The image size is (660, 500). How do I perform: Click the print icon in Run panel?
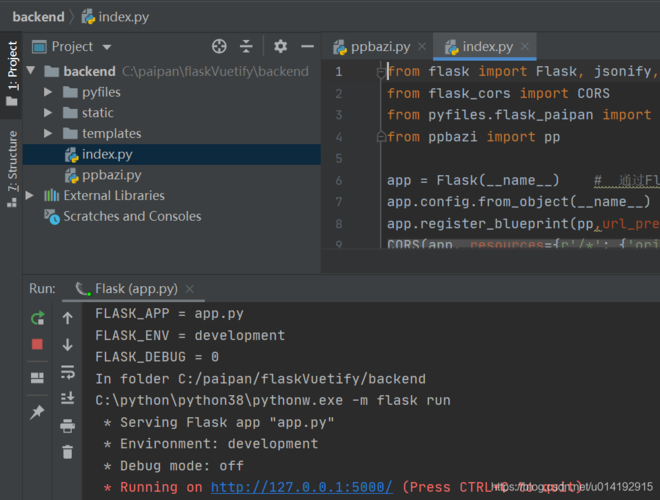pyautogui.click(x=67, y=426)
